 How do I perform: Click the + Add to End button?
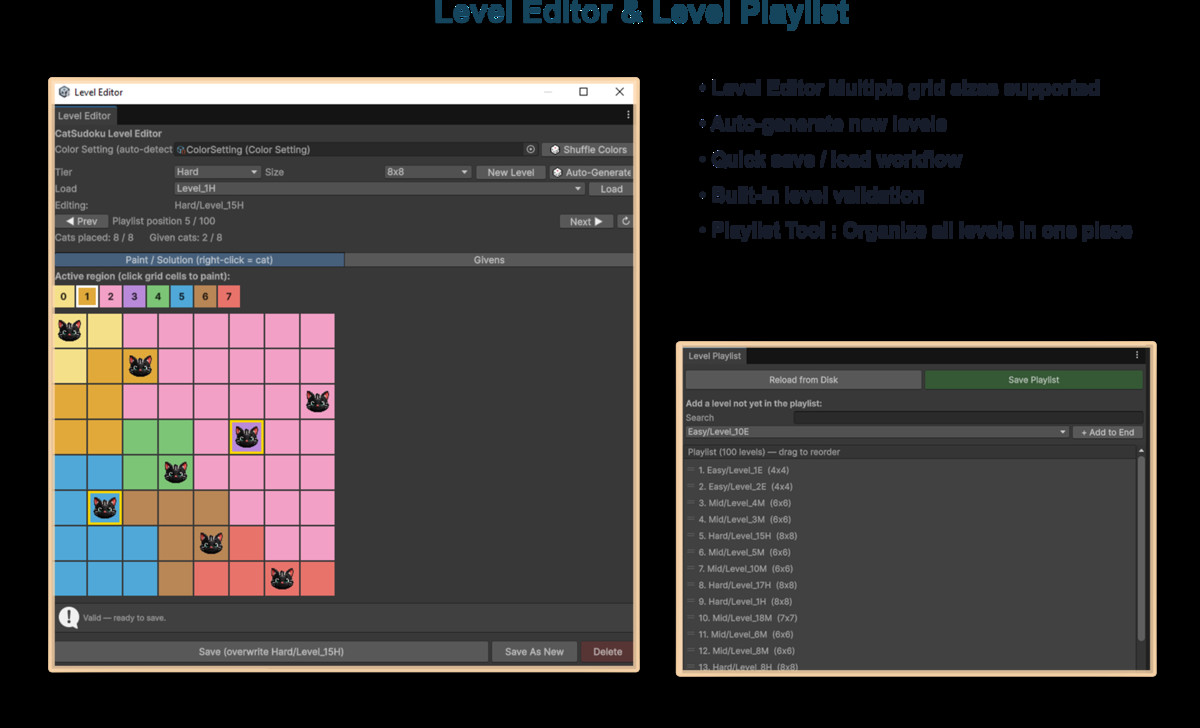point(1108,432)
